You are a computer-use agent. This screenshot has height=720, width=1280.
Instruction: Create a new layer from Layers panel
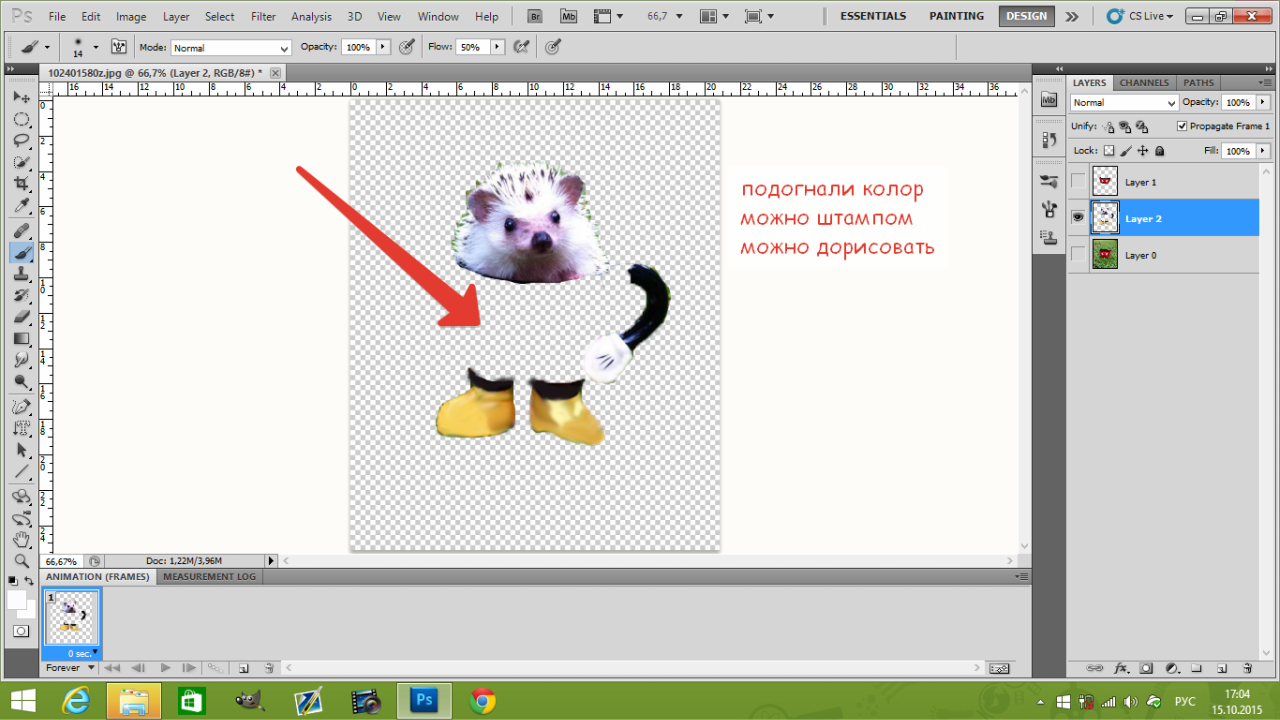[x=1222, y=668]
